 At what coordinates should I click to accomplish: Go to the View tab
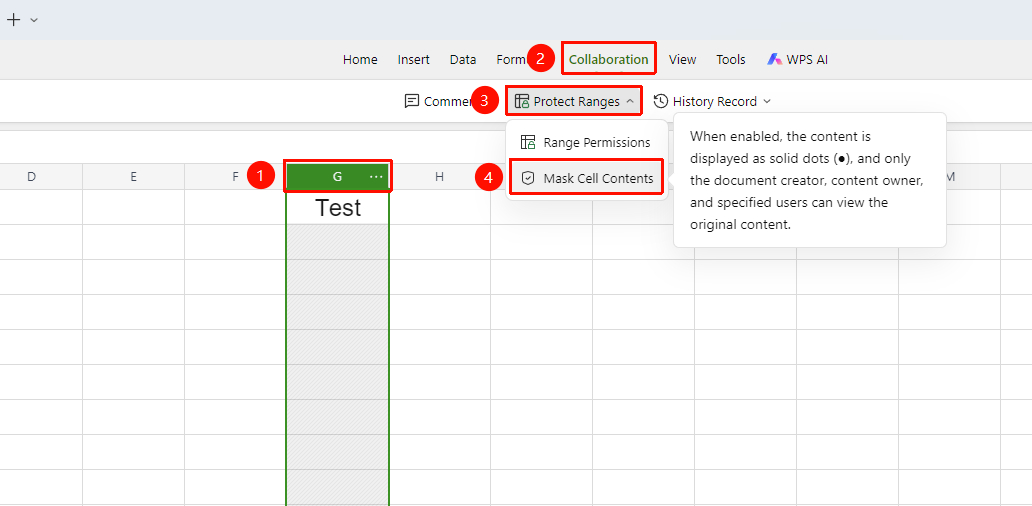pos(683,59)
